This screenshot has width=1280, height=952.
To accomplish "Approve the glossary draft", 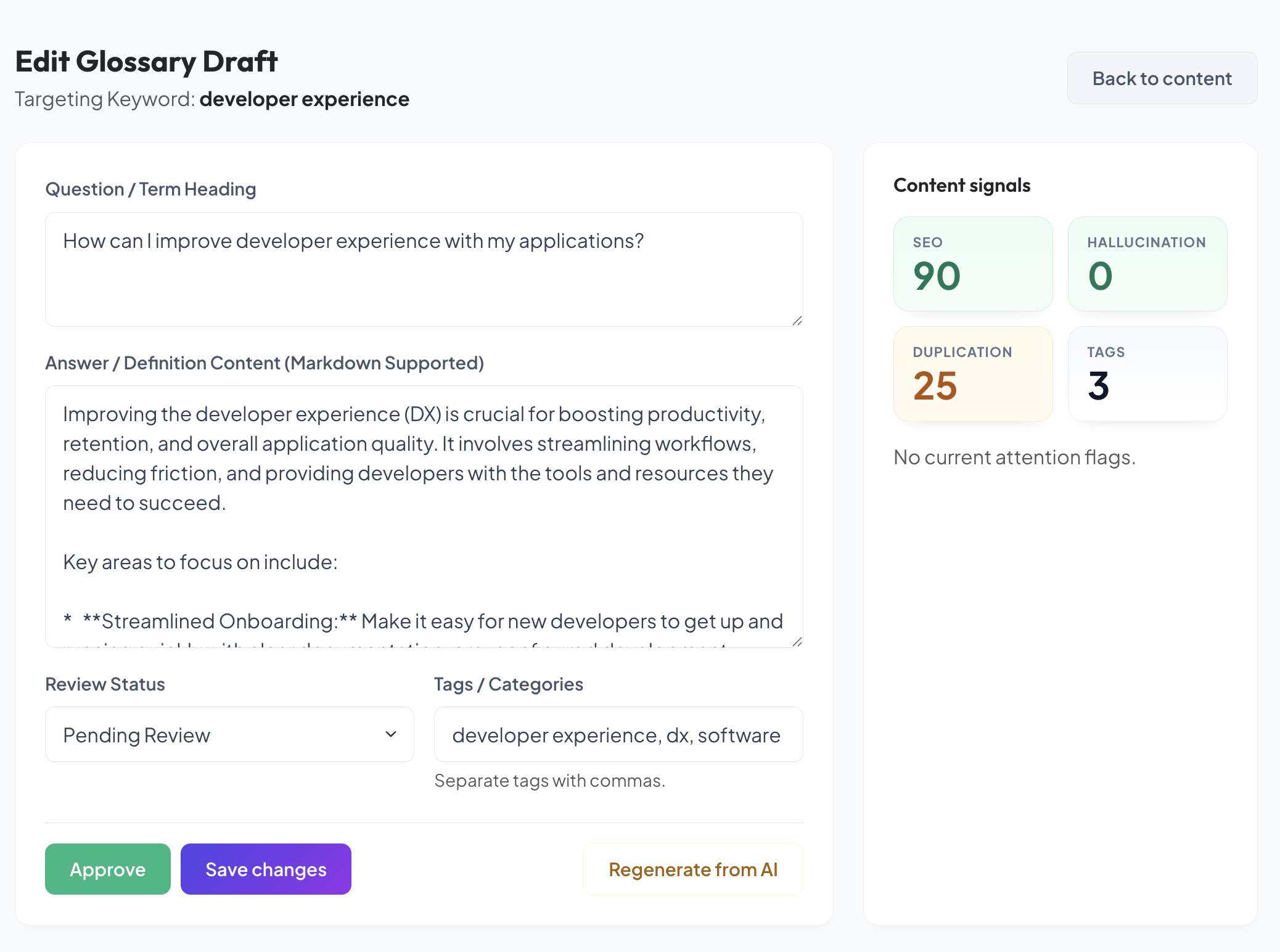I will point(108,869).
